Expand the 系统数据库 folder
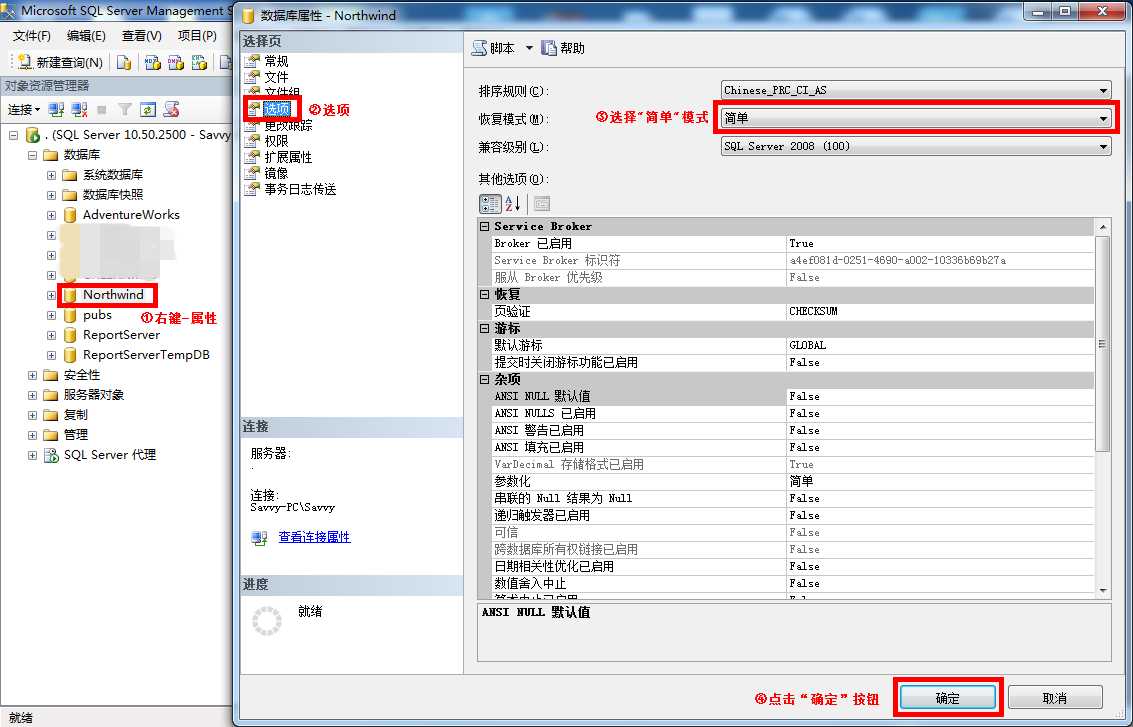Viewport: 1133px width, 727px height. click(x=51, y=175)
